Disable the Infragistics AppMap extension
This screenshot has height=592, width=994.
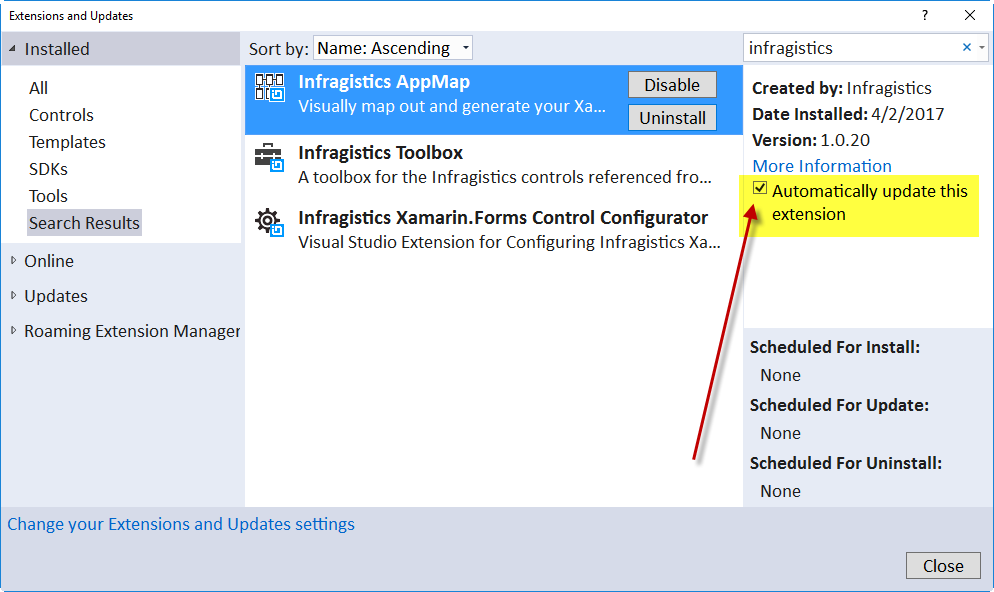[x=672, y=84]
